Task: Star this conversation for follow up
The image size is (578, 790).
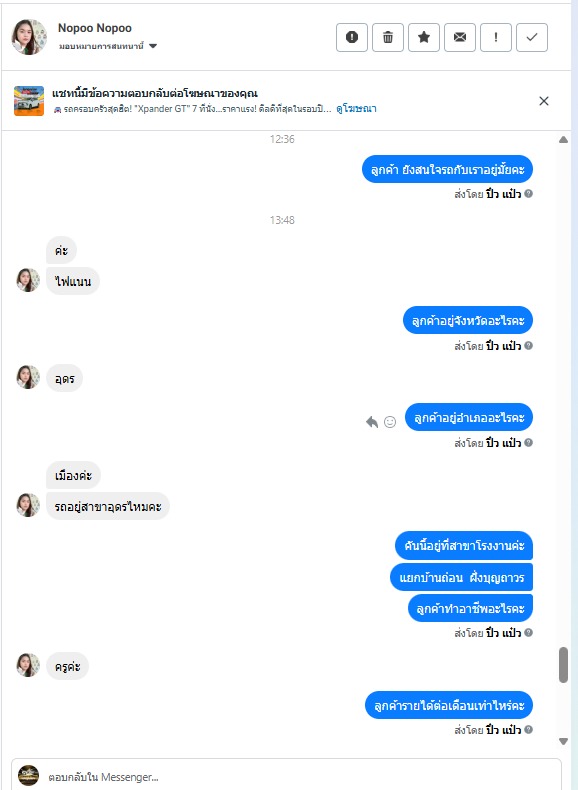Action: [x=424, y=37]
